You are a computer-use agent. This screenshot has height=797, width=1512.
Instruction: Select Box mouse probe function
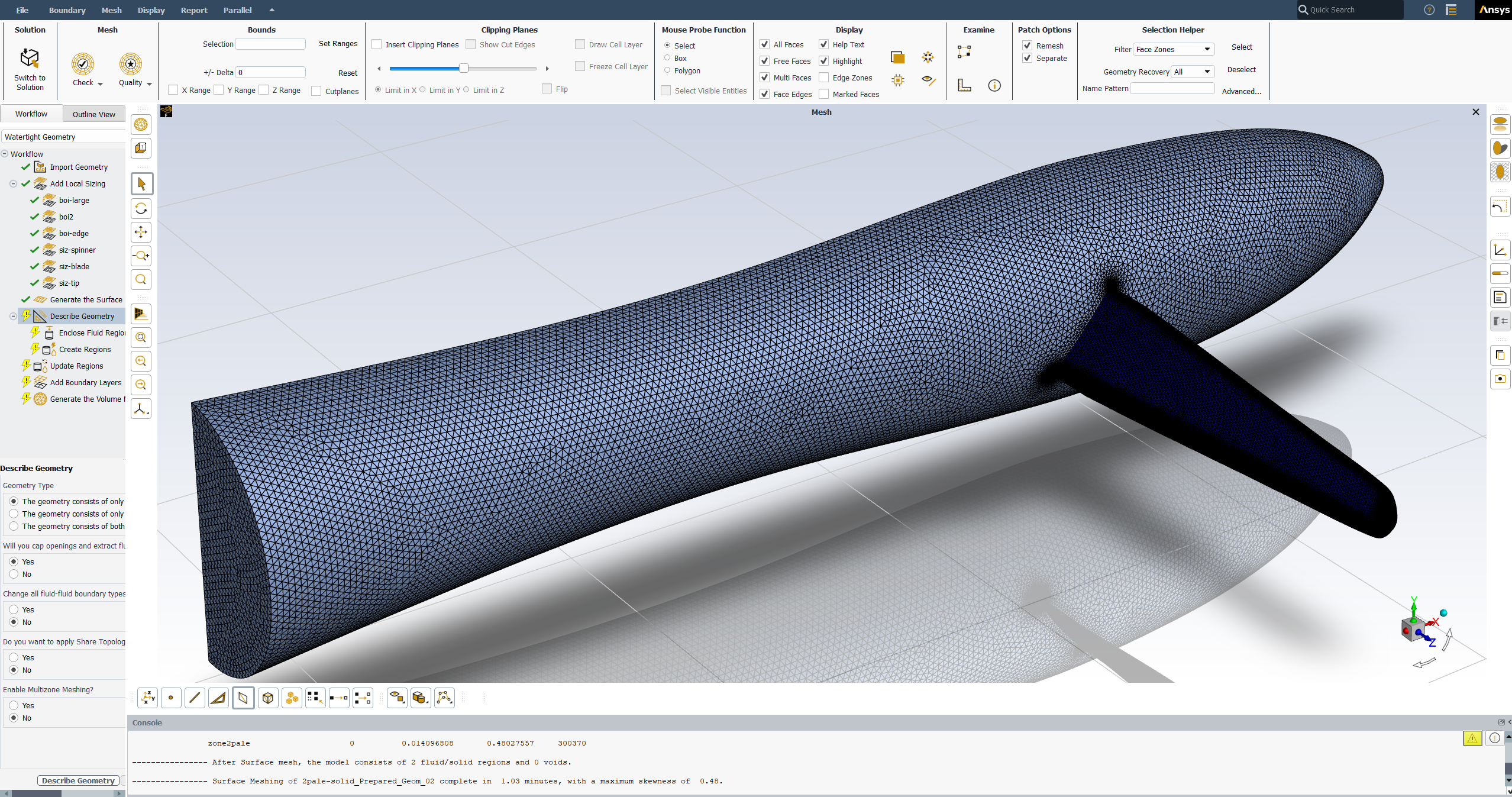point(667,58)
